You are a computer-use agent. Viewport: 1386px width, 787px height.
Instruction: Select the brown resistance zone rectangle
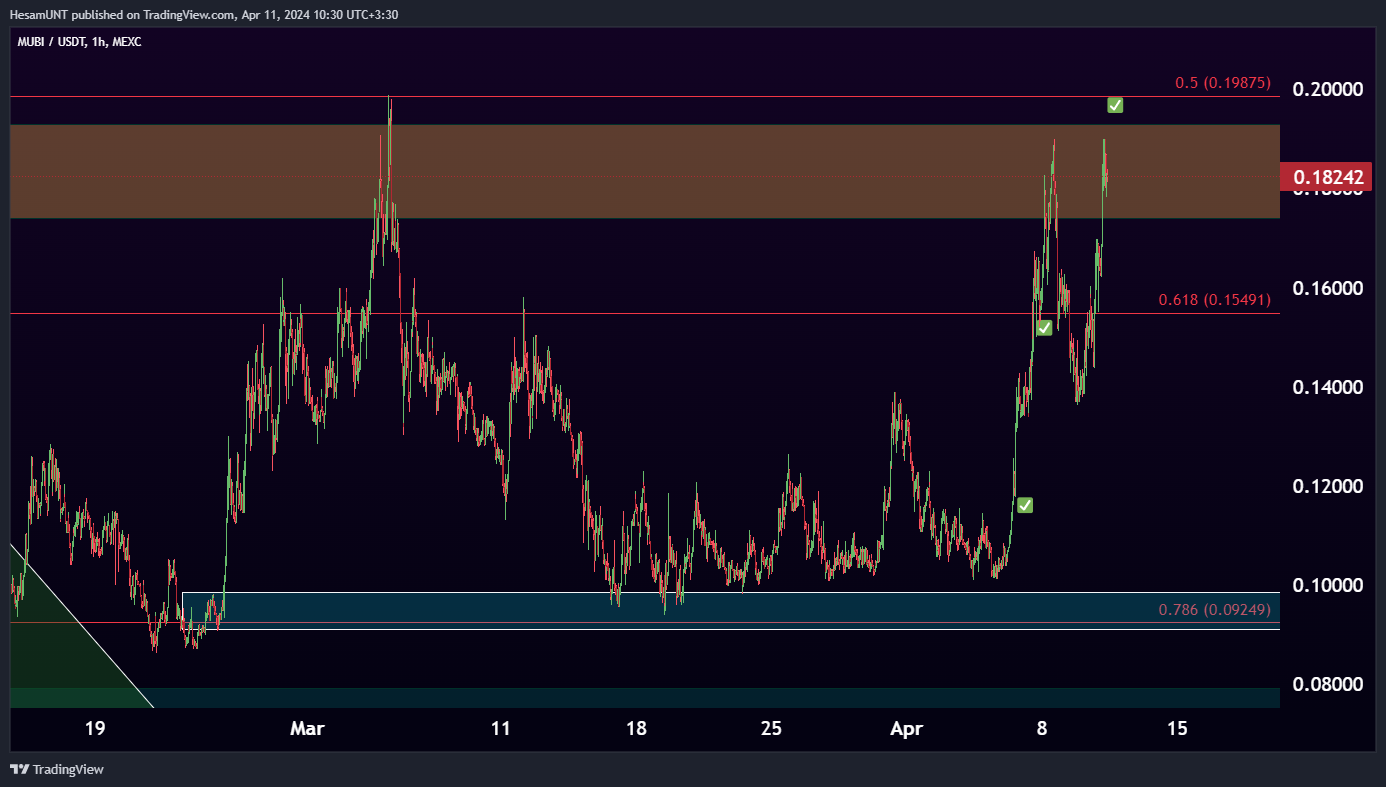coord(645,171)
